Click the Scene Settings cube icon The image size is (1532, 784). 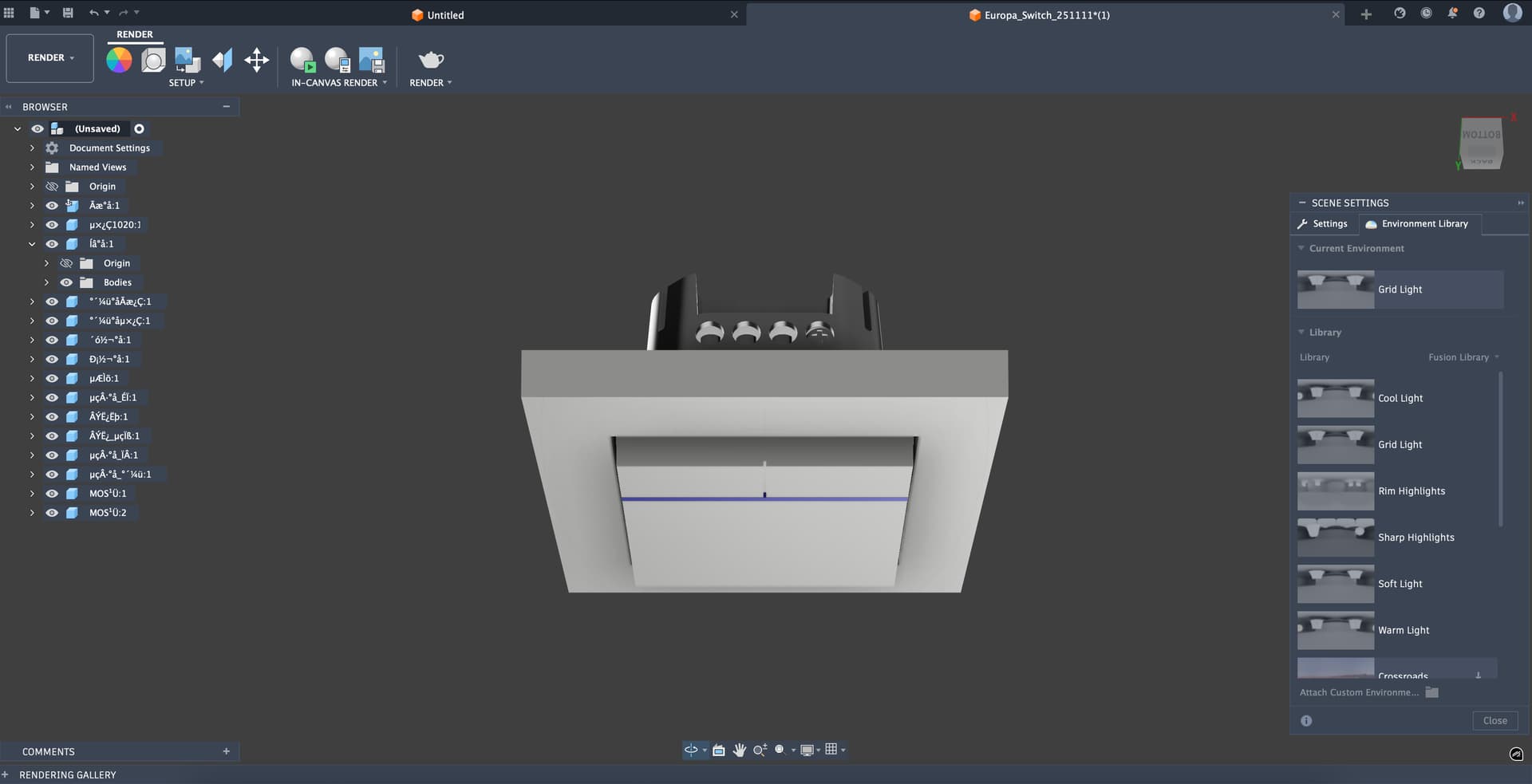click(x=153, y=60)
